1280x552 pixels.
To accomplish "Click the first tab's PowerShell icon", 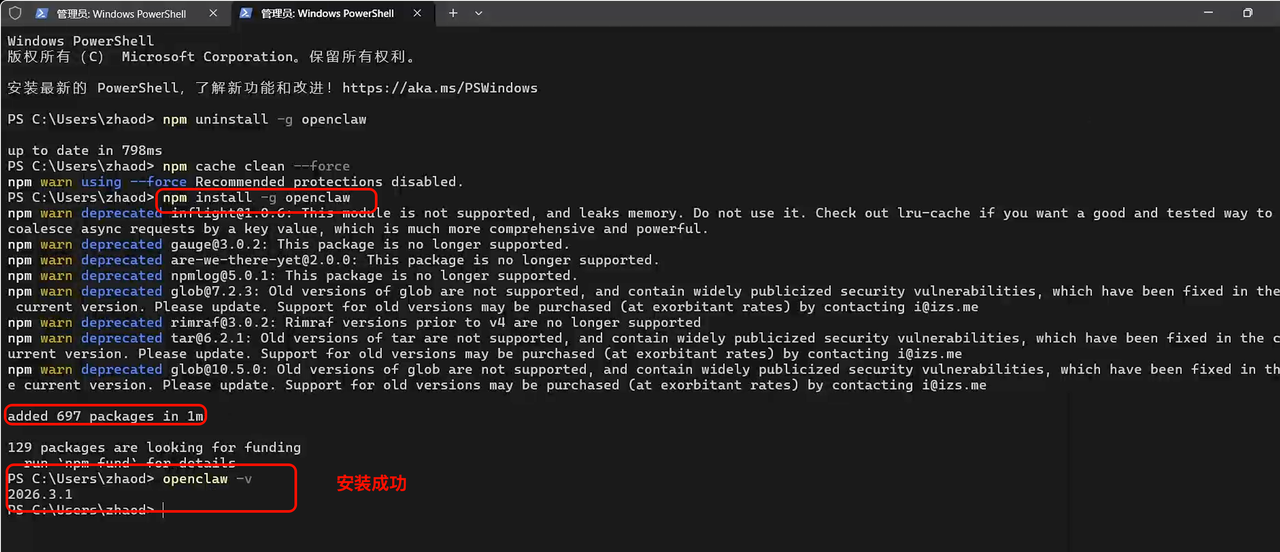I will [x=42, y=13].
